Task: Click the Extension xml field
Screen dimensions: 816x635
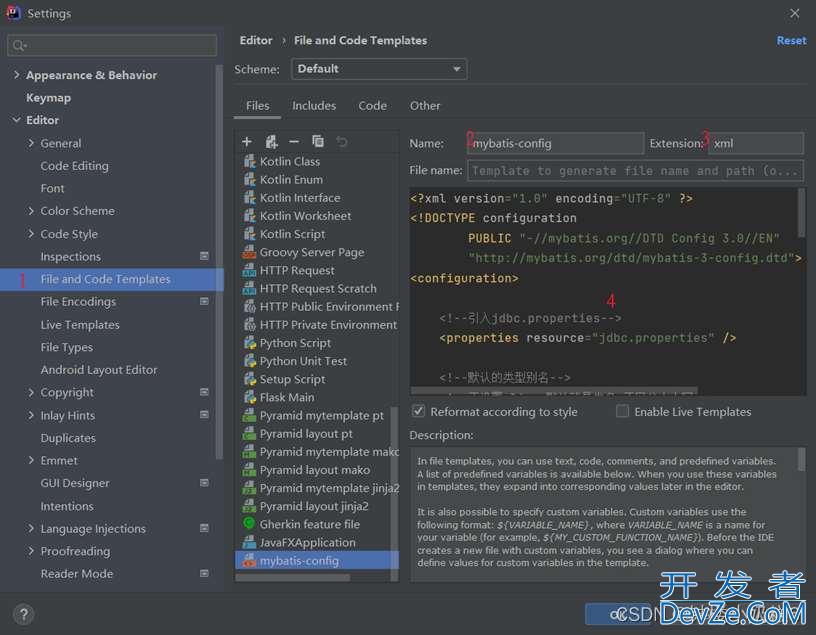Action: point(756,143)
